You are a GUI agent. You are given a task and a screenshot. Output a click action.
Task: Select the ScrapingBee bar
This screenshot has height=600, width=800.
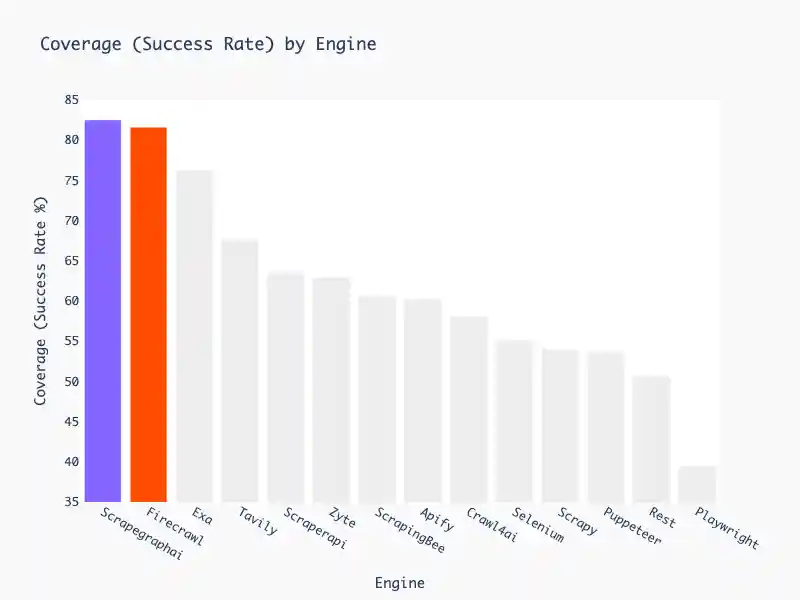tap(377, 398)
